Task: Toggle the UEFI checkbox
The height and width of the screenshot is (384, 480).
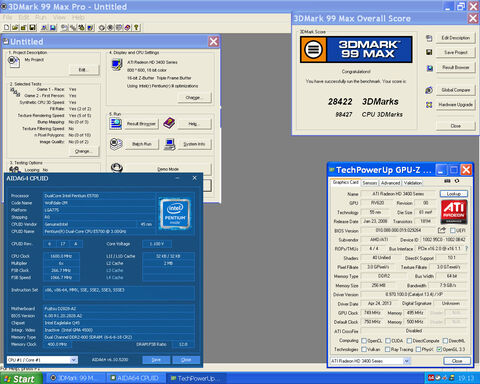Action: click(x=453, y=230)
